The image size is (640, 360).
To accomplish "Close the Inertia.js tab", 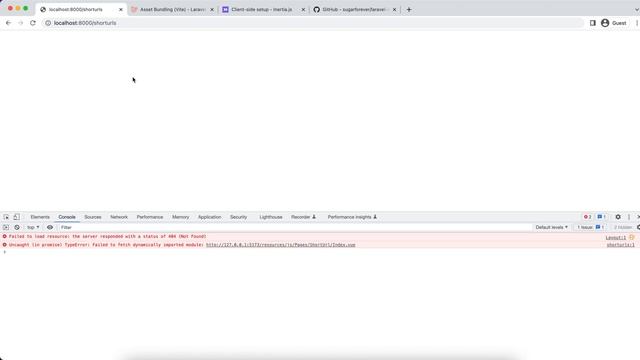I will (303, 9).
